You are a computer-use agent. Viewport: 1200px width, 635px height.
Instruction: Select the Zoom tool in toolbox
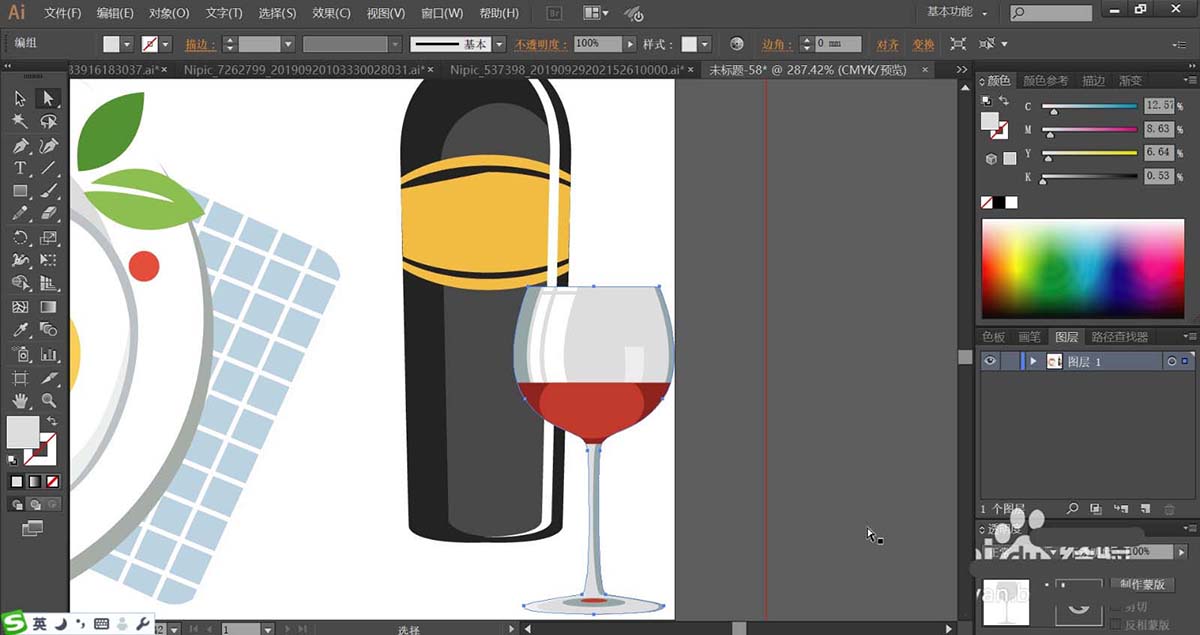click(x=47, y=401)
